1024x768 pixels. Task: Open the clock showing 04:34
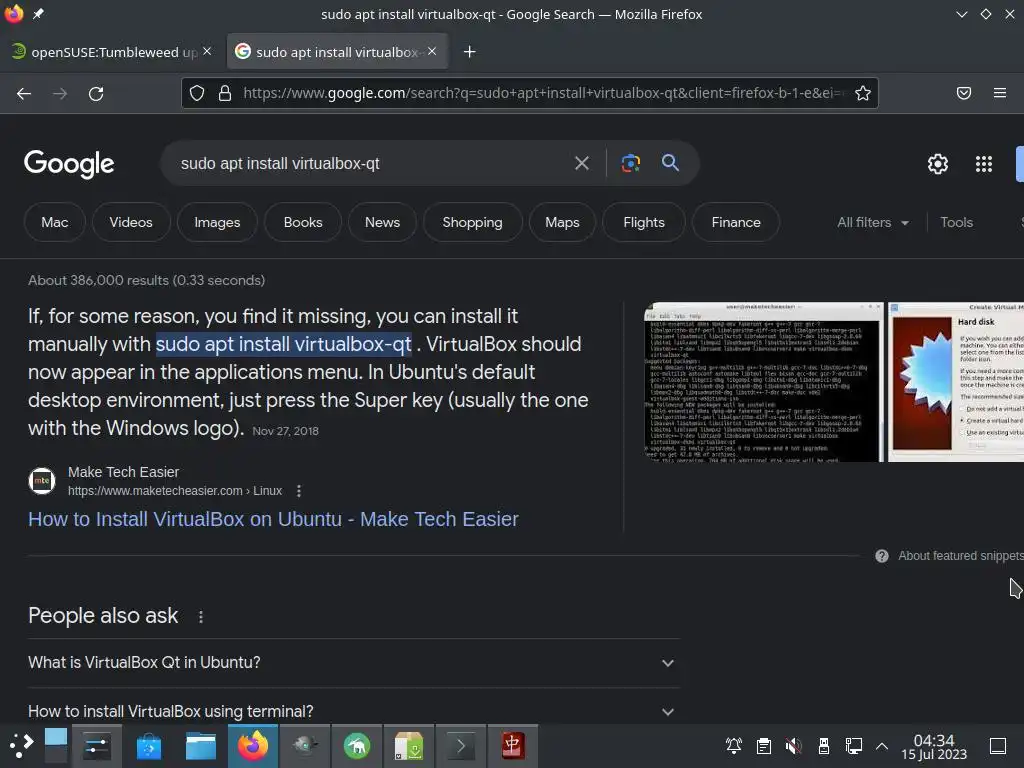(934, 746)
